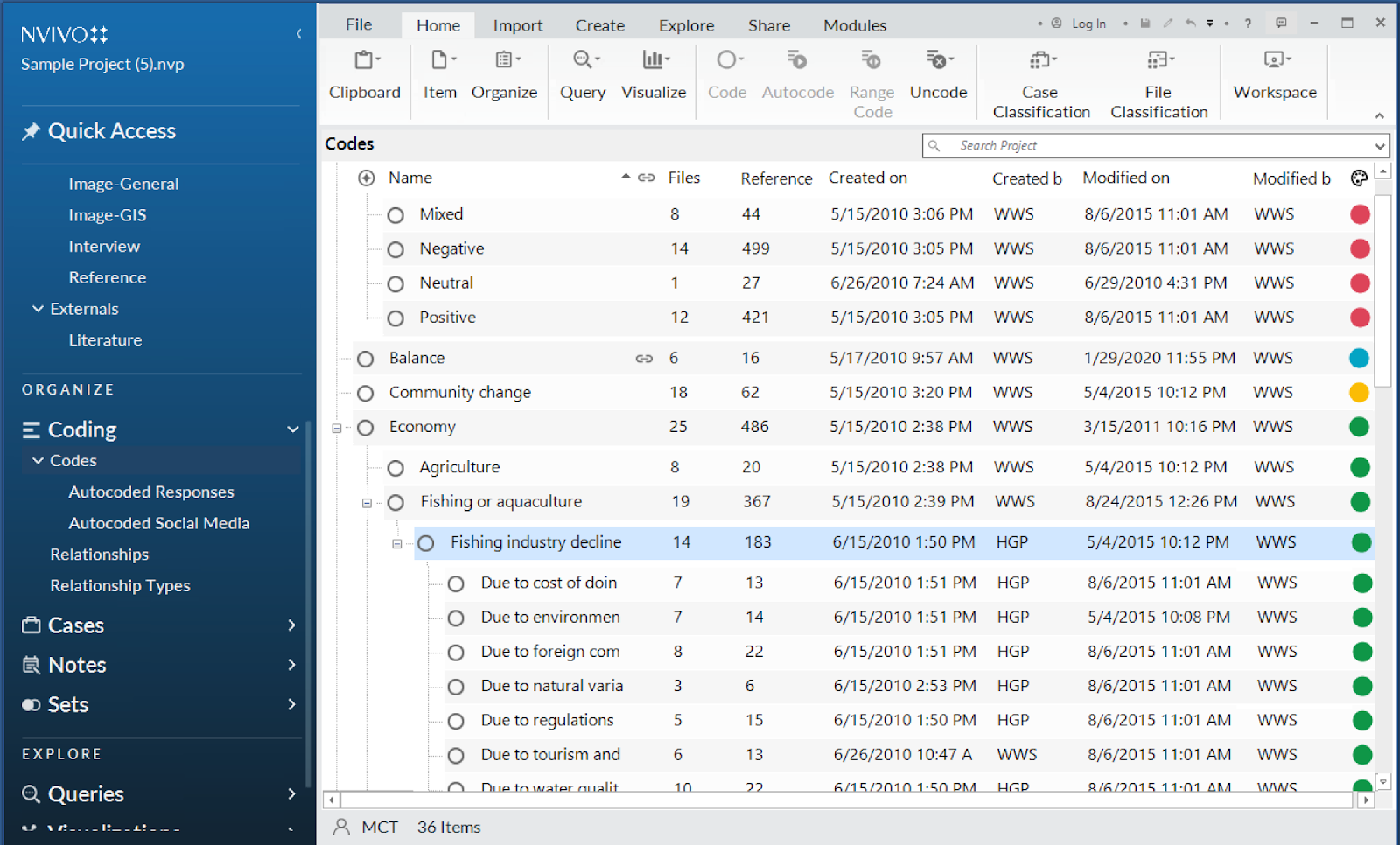Click the green color dot on the Economy row
Viewport: 1400px width, 845px height.
(1359, 427)
